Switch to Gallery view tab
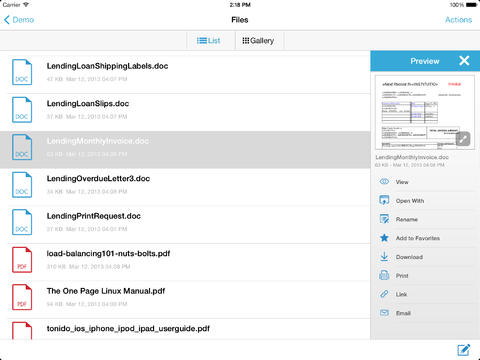Viewport: 480px width, 360px height. click(260, 41)
